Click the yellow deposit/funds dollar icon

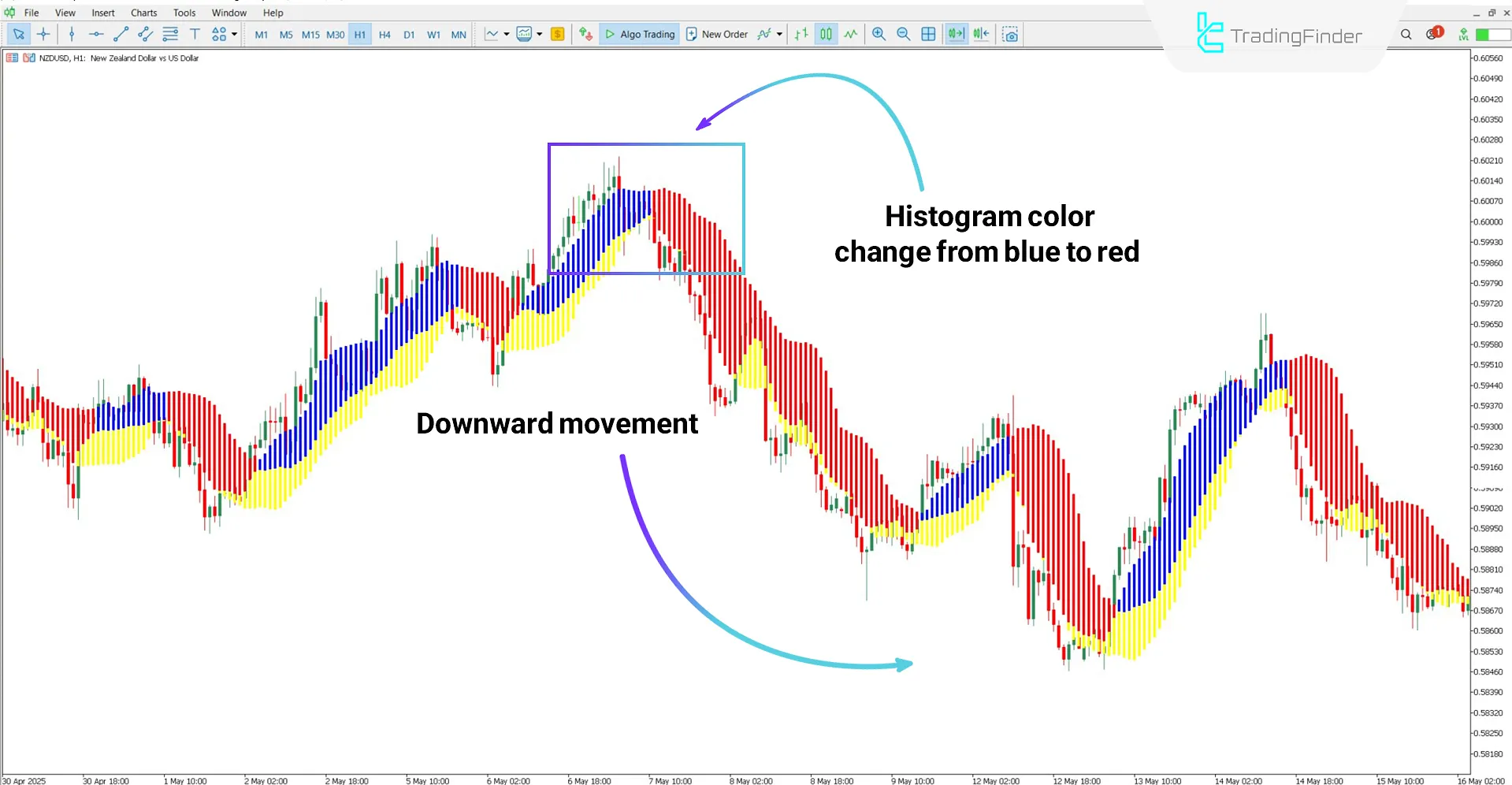click(x=558, y=34)
